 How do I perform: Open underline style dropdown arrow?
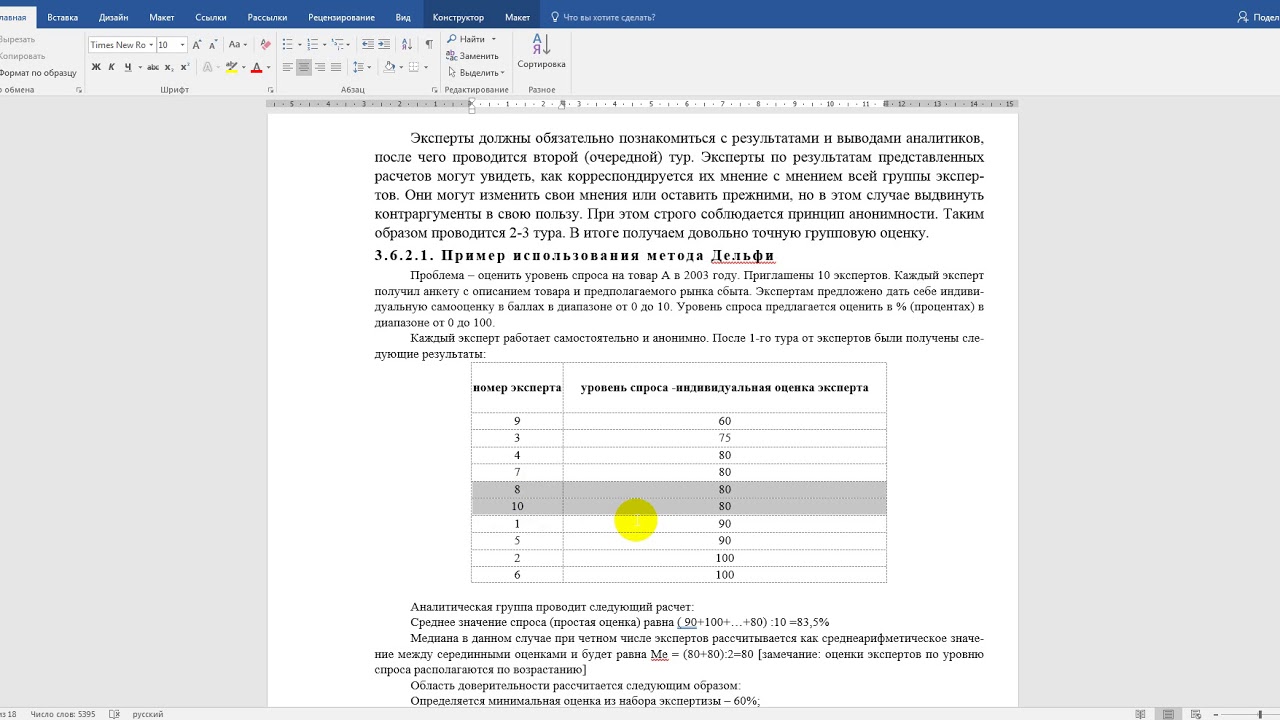pos(139,67)
